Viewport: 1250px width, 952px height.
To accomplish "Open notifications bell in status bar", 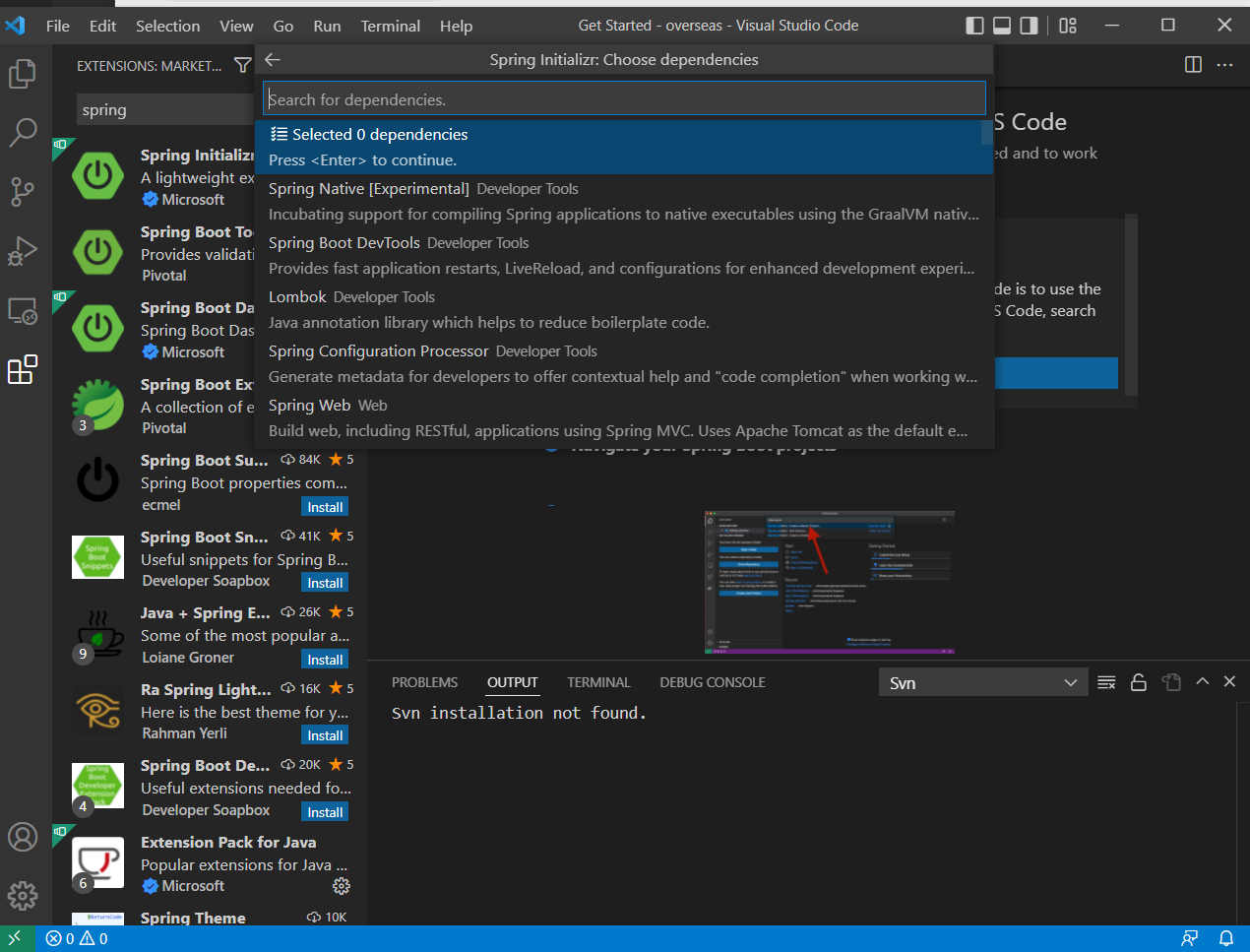I will coord(1226,938).
